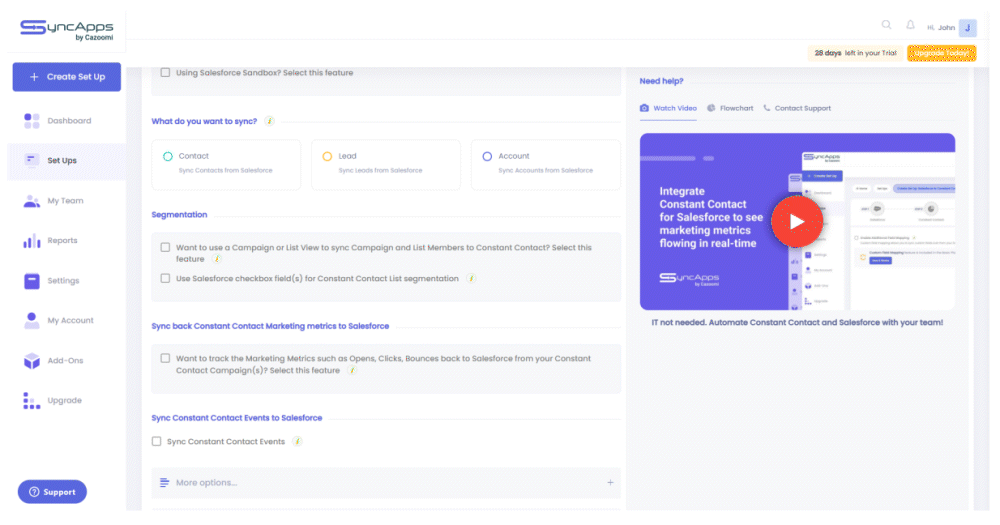1000x525 pixels.
Task: Click the Add-Ons cube icon
Action: click(32, 360)
